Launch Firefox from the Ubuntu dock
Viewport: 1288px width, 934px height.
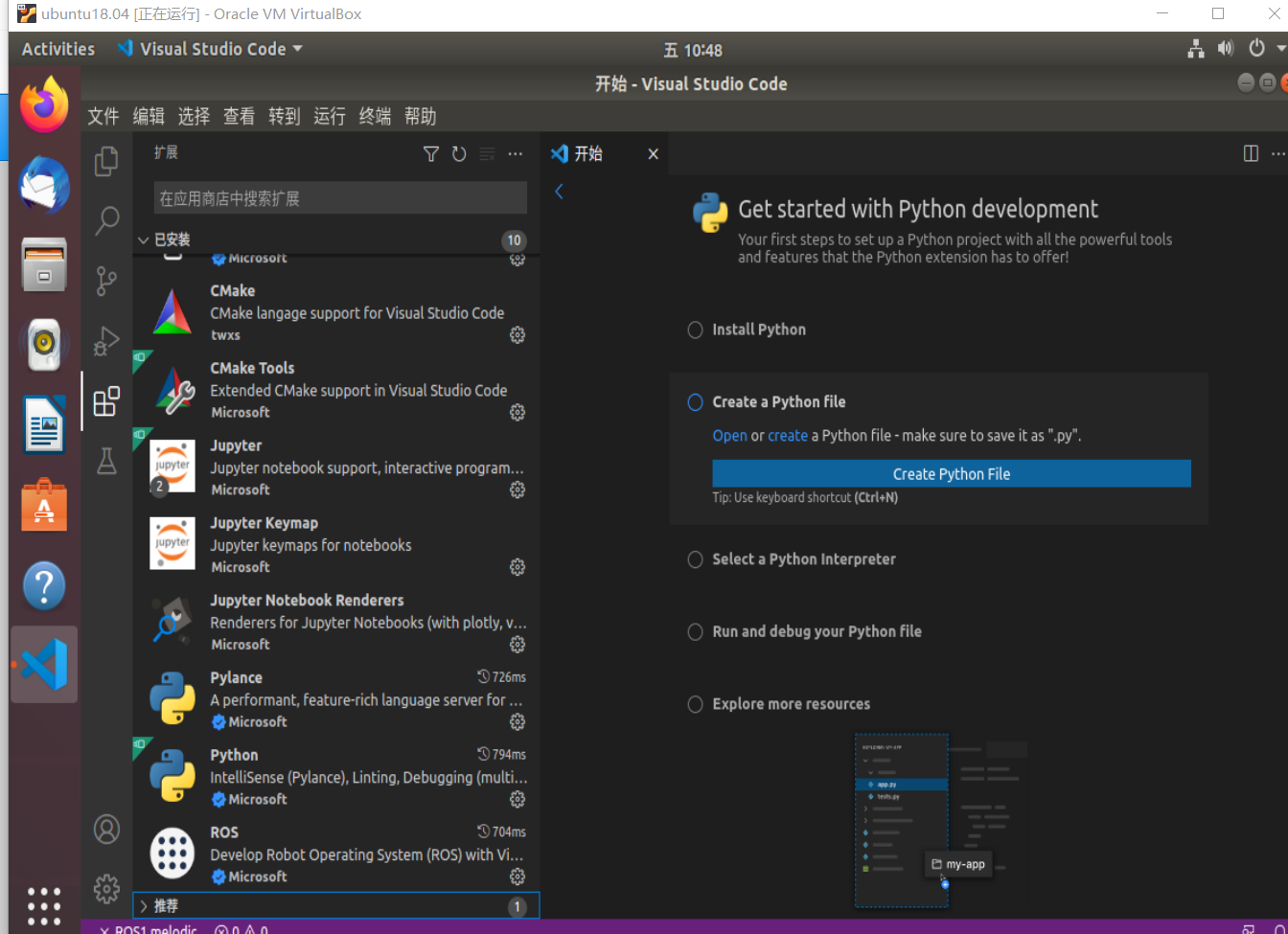point(43,103)
